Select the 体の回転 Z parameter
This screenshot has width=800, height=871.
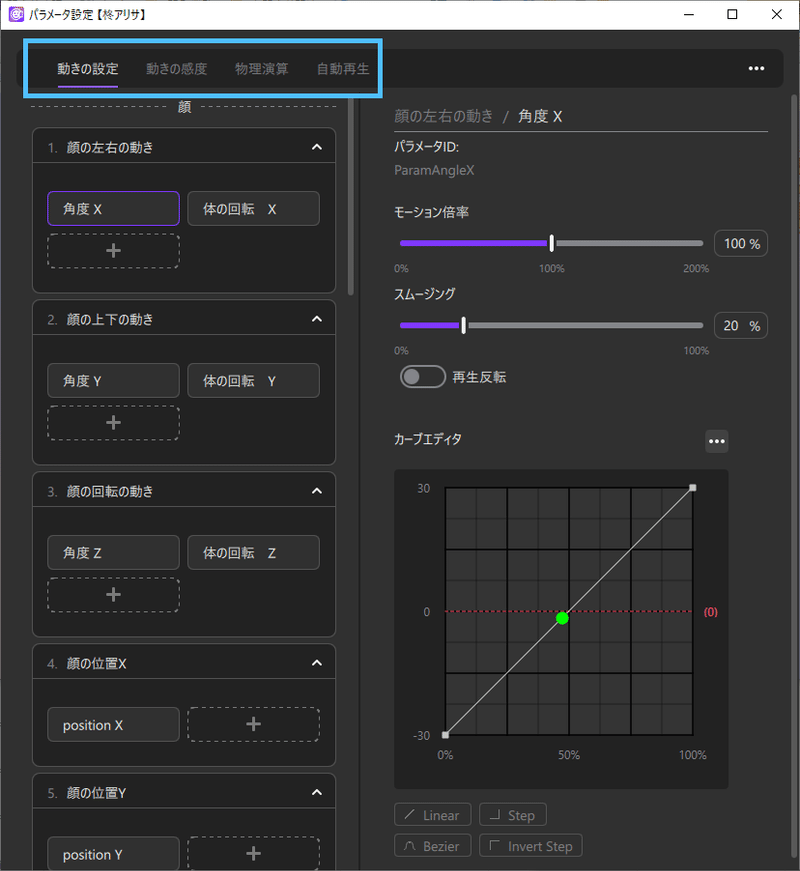click(x=253, y=553)
